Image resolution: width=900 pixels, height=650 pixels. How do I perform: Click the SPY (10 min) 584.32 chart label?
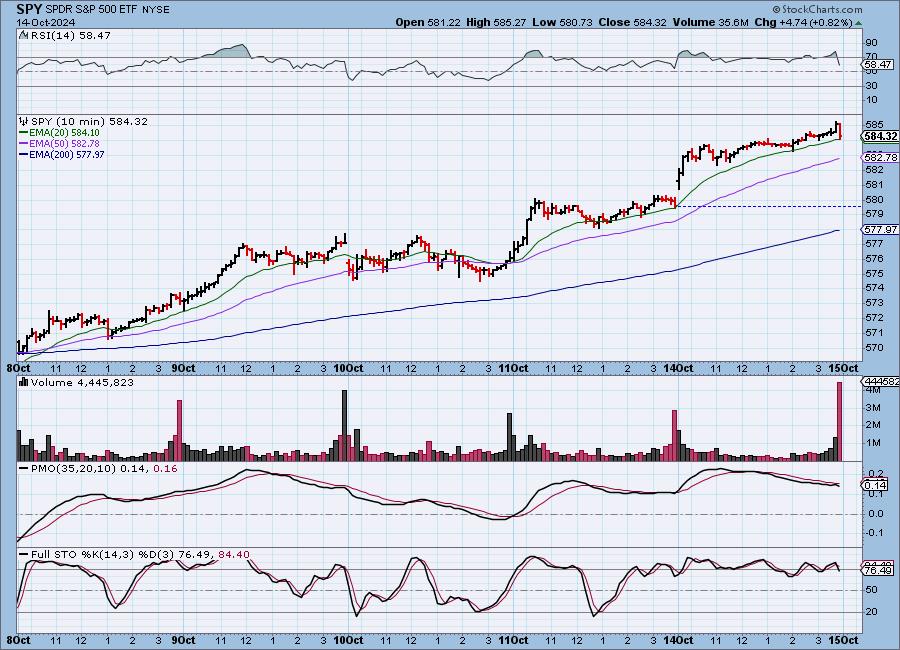click(x=89, y=121)
